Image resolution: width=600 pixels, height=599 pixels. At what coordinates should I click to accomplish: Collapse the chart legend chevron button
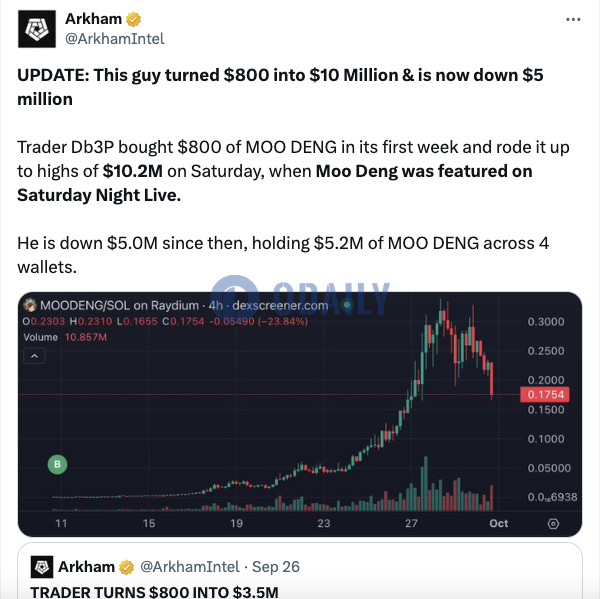[x=34, y=356]
